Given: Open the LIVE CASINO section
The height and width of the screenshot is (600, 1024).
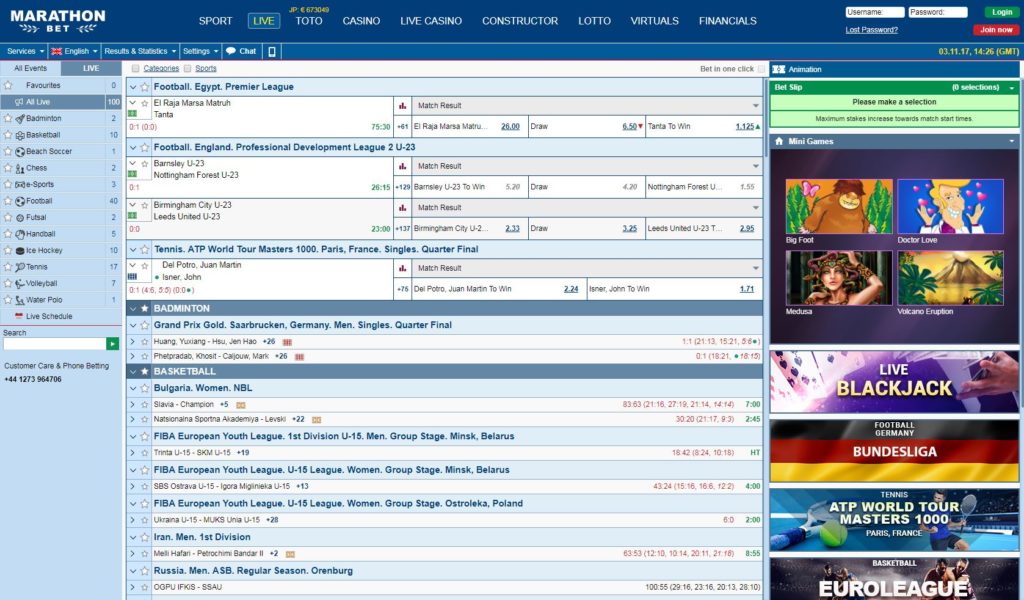Looking at the screenshot, I should (431, 21).
